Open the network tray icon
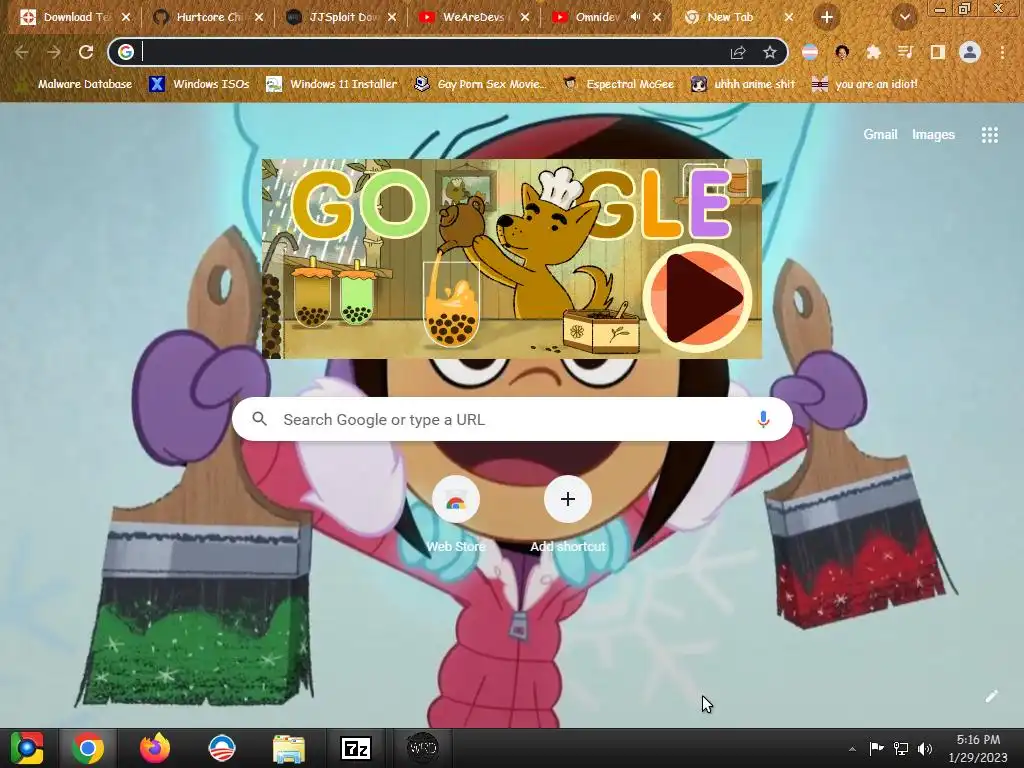The width and height of the screenshot is (1024, 768). [901, 748]
